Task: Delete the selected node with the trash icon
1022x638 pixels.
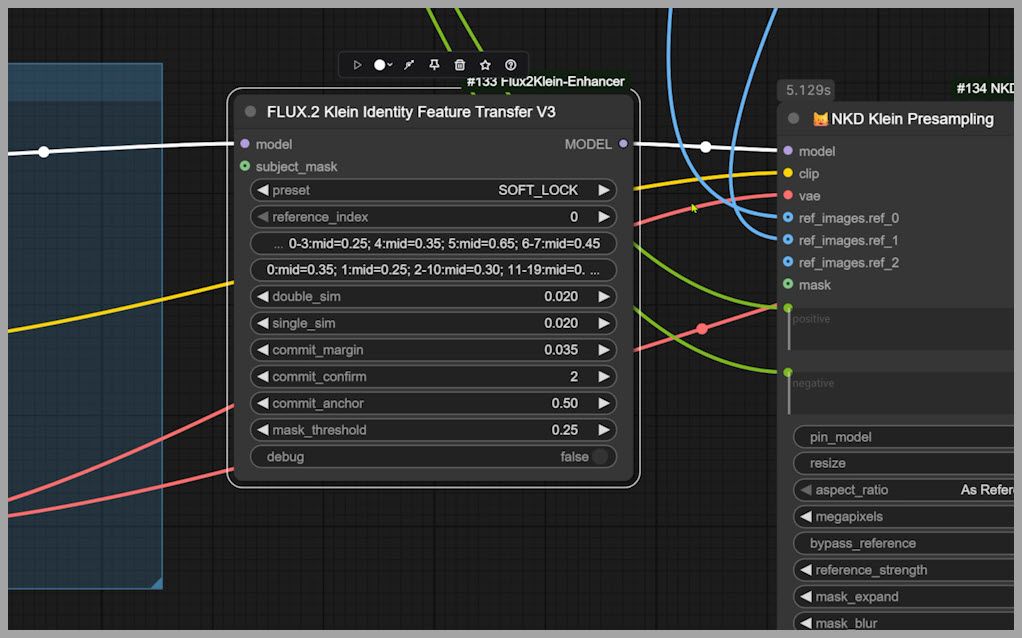Action: [460, 65]
